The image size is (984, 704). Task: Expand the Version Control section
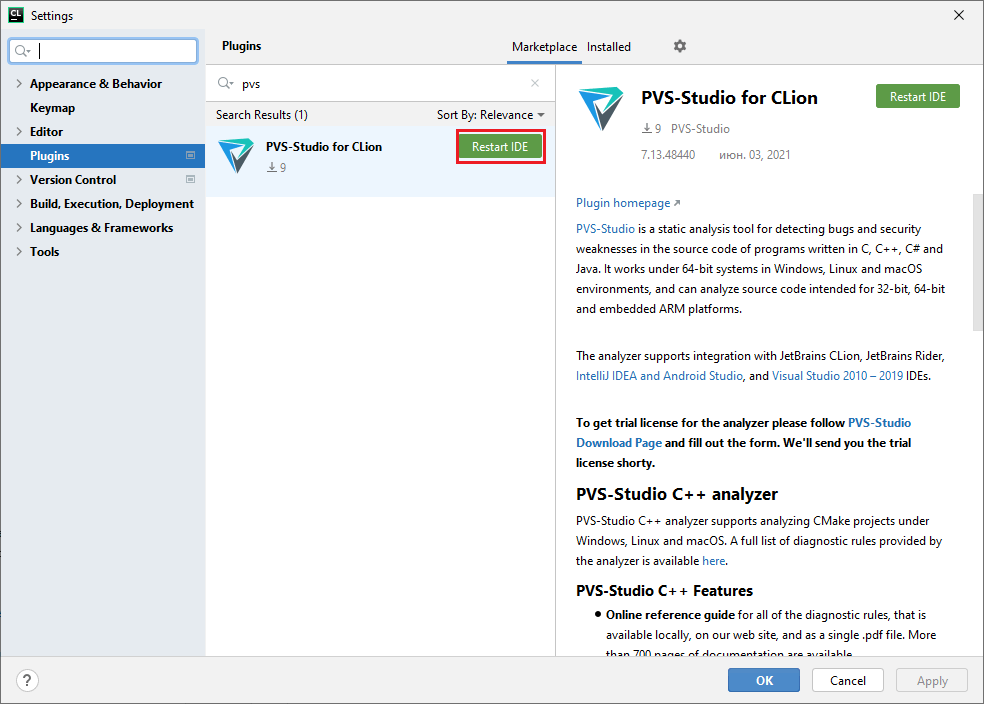click(x=19, y=179)
